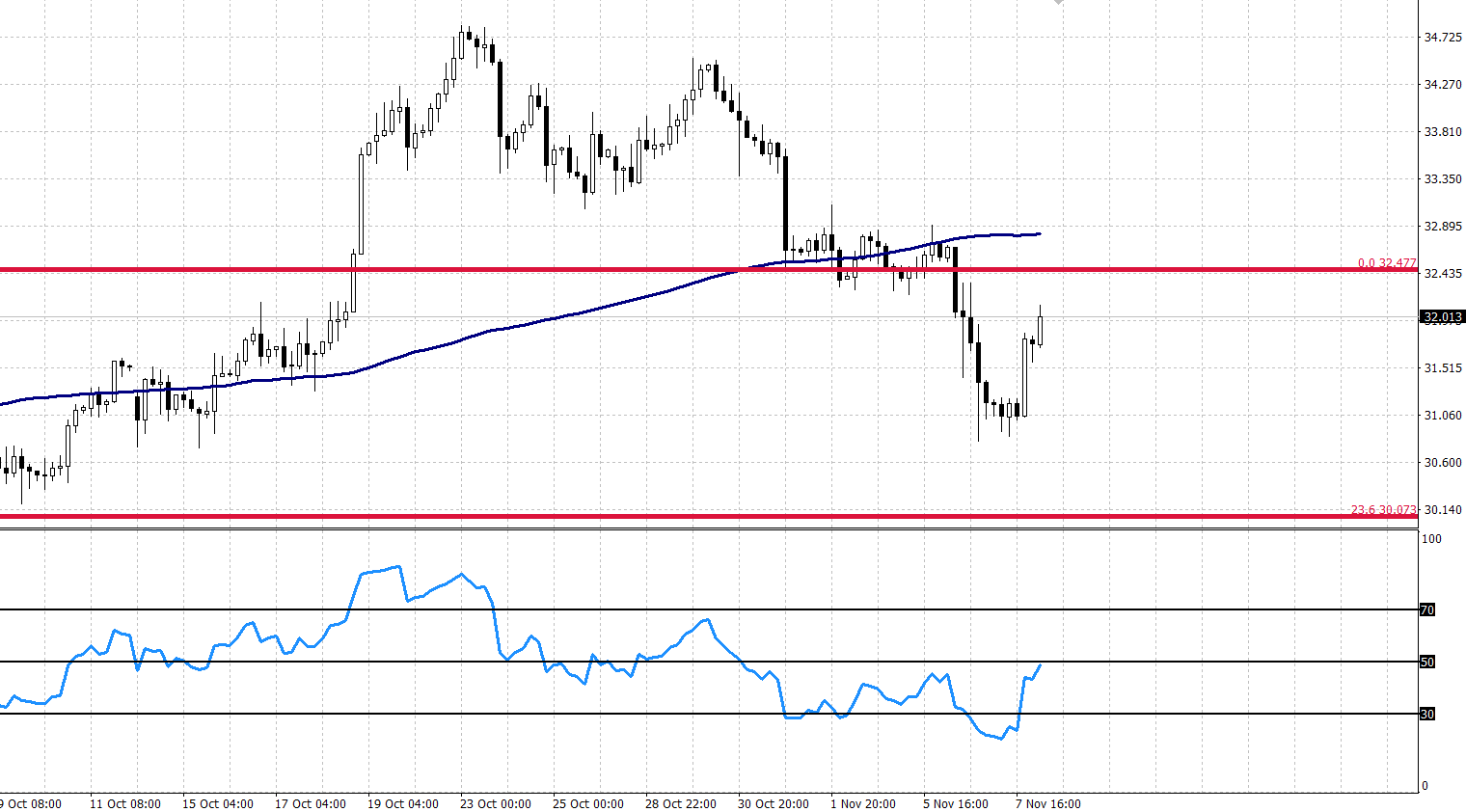Click the 34.270 price axis label
Image resolution: width=1466 pixels, height=812 pixels.
click(x=1443, y=85)
